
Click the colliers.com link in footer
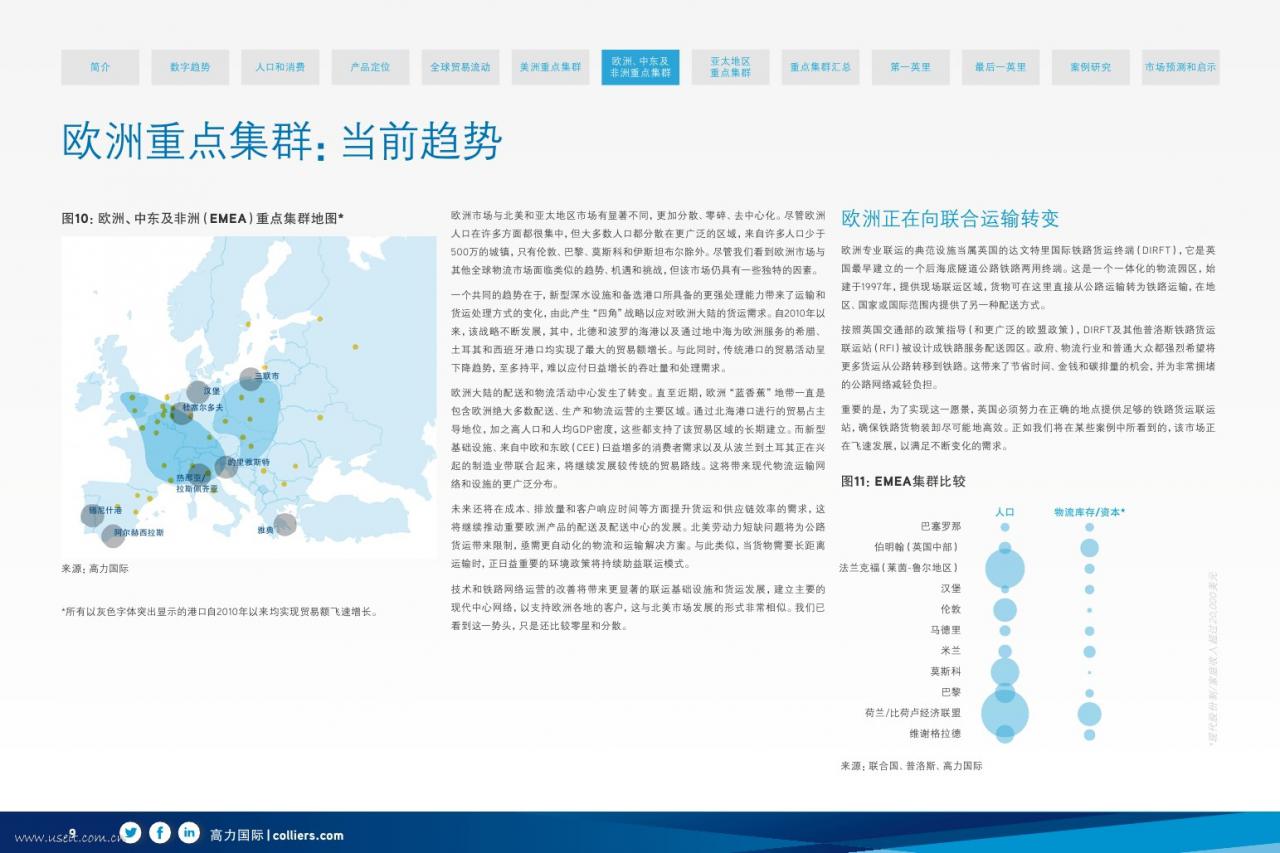tap(307, 835)
